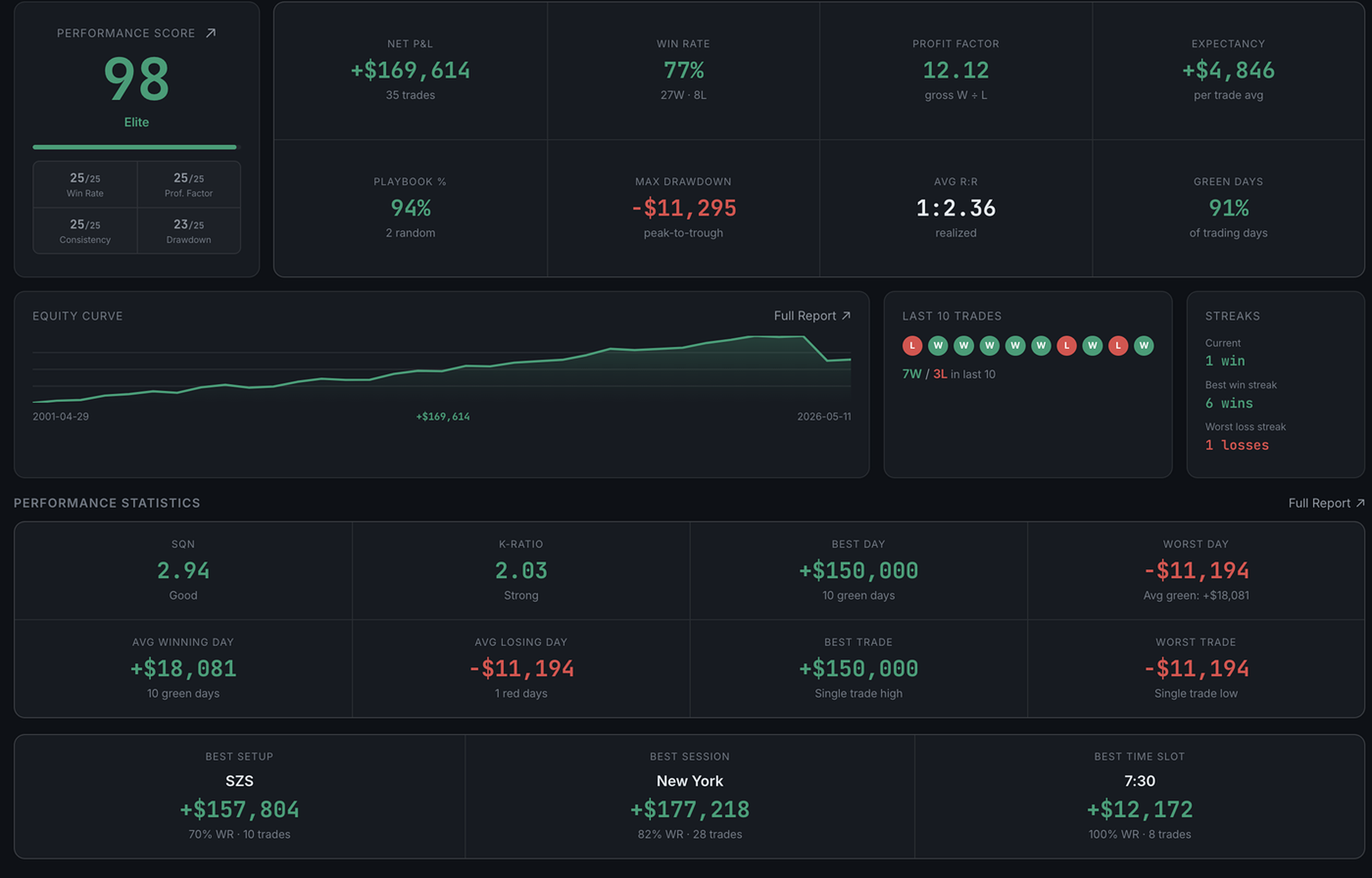Select the Consistency 25/25 score cell
The width and height of the screenshot is (1372, 878).
(85, 231)
